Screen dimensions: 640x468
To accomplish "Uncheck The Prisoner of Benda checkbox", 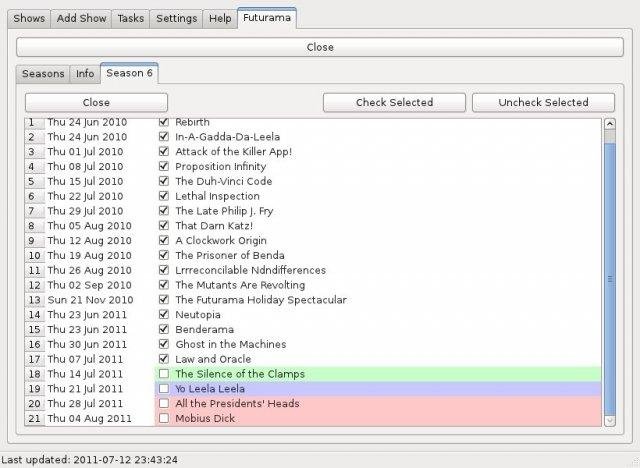I will coord(164,255).
